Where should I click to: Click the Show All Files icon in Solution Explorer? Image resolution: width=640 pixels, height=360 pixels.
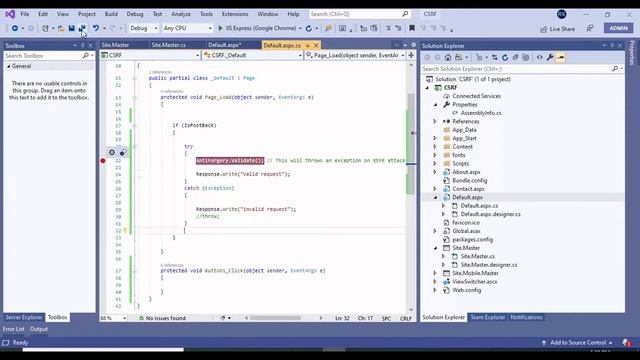pyautogui.click(x=526, y=58)
